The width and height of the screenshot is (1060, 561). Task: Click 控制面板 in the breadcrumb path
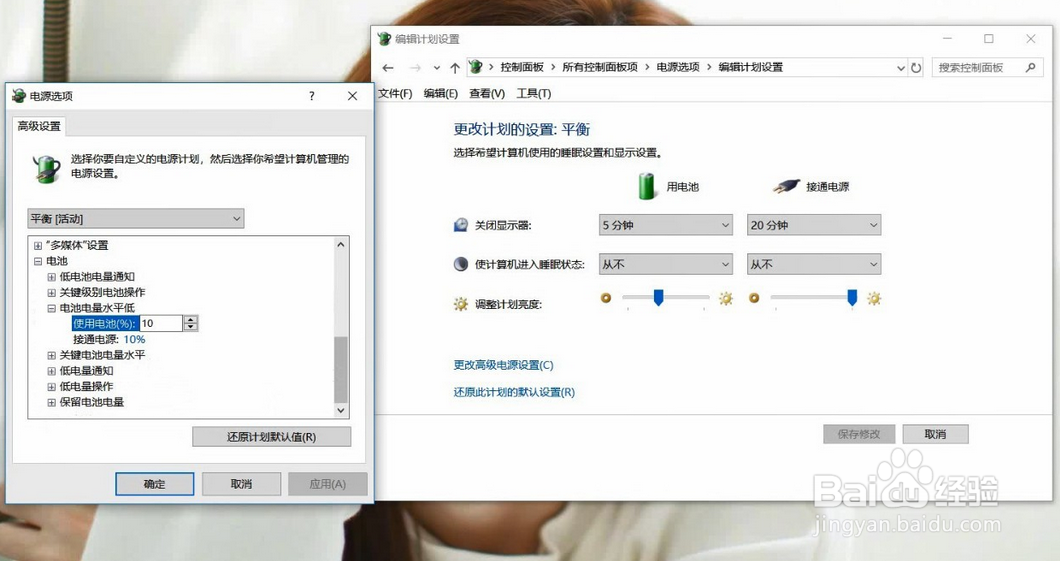pos(522,67)
